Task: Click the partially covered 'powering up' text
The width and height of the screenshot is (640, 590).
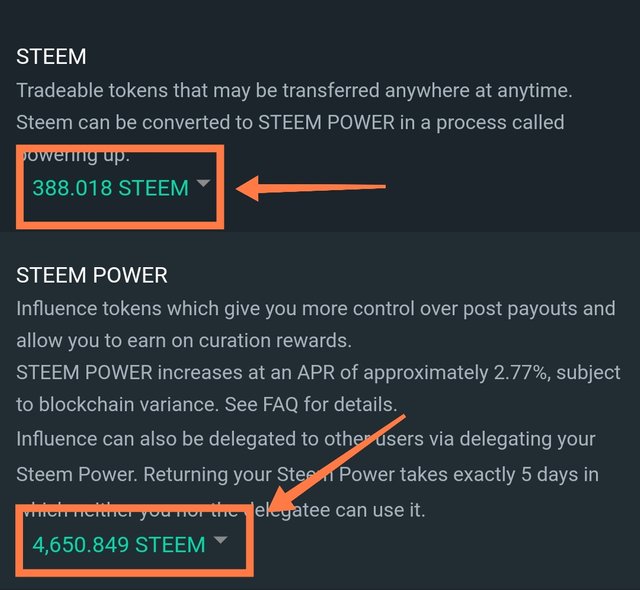Action: click(77, 156)
